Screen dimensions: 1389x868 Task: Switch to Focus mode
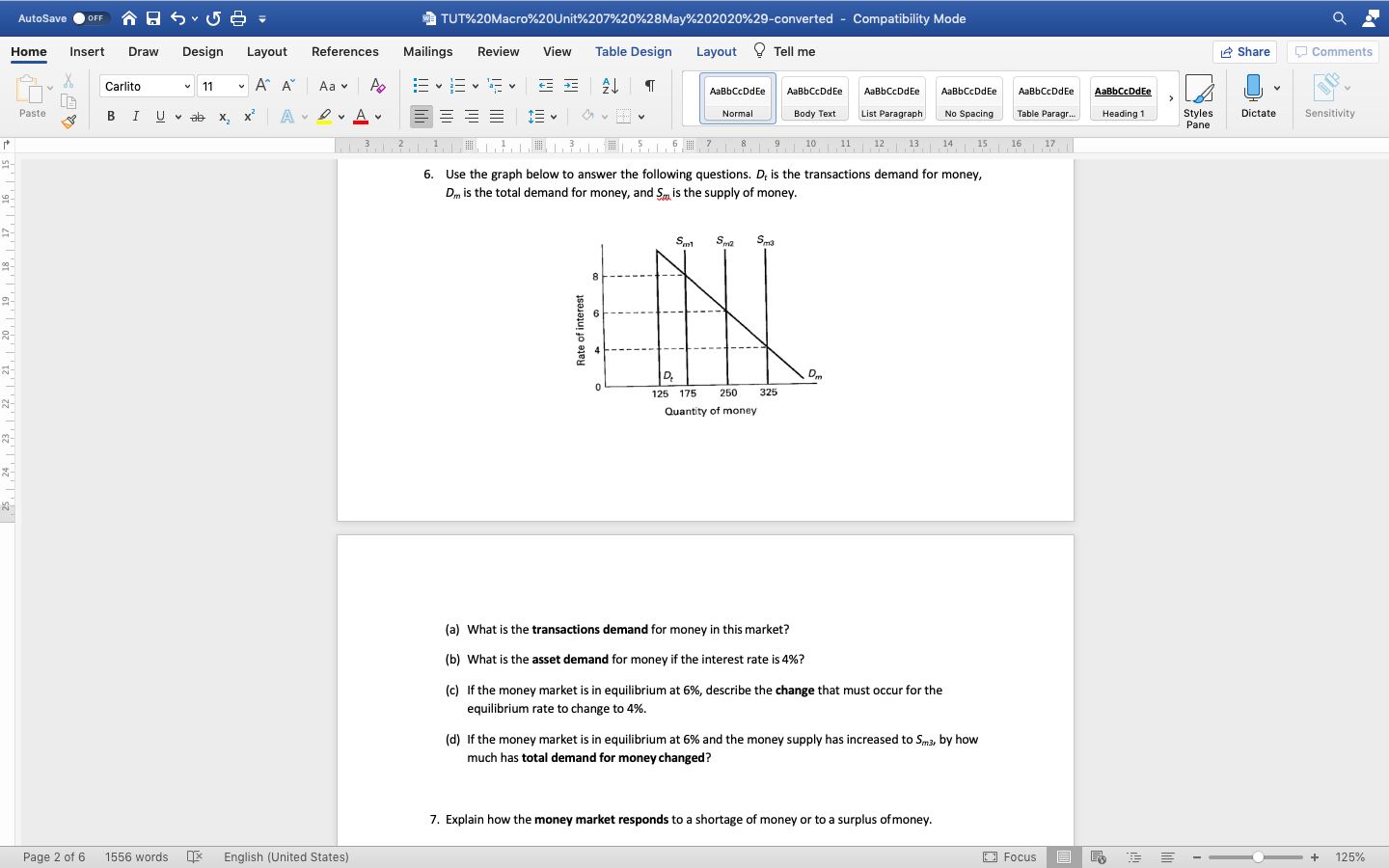click(1010, 856)
